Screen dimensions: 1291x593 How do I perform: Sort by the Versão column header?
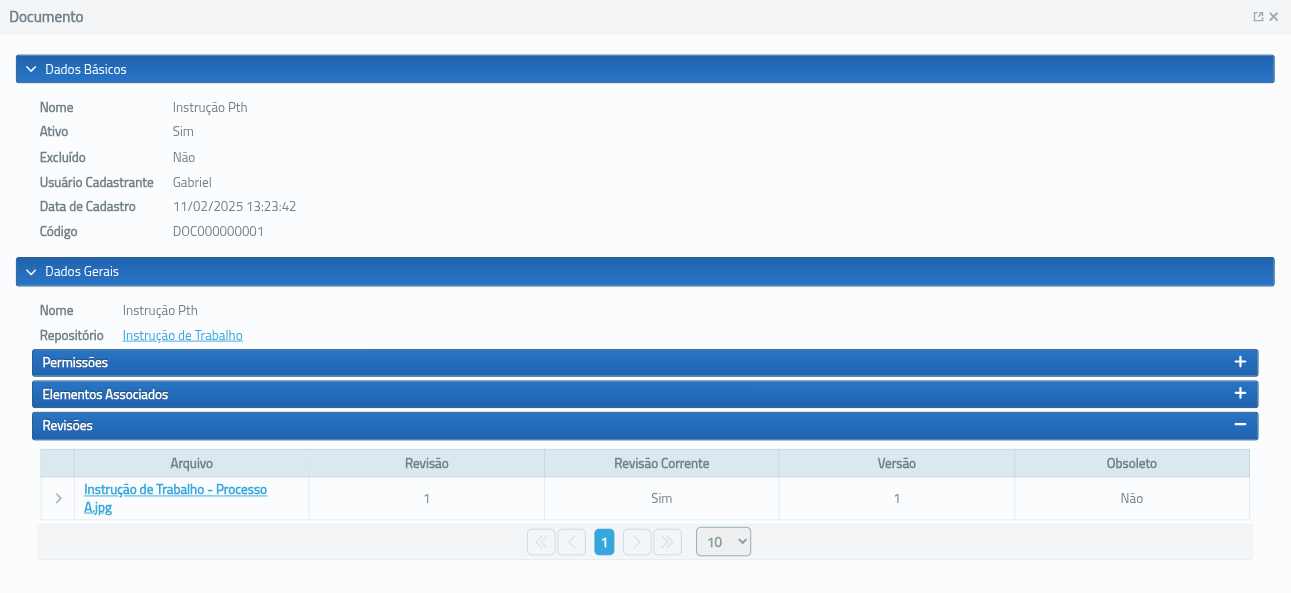click(x=896, y=463)
